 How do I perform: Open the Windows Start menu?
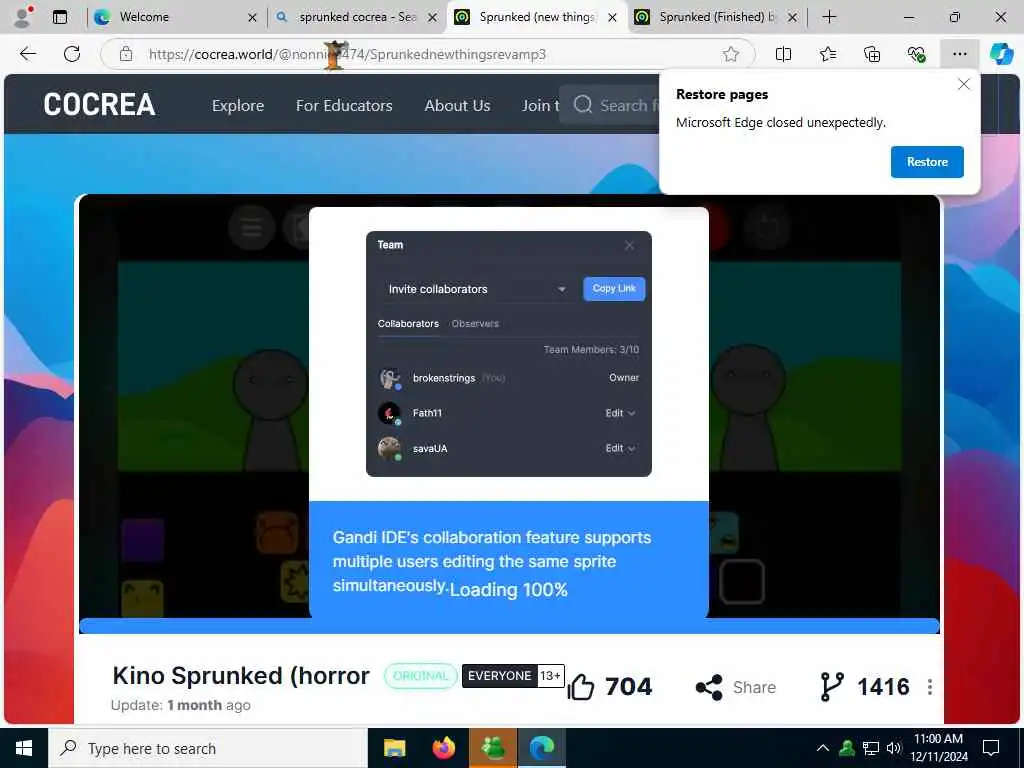click(24, 748)
